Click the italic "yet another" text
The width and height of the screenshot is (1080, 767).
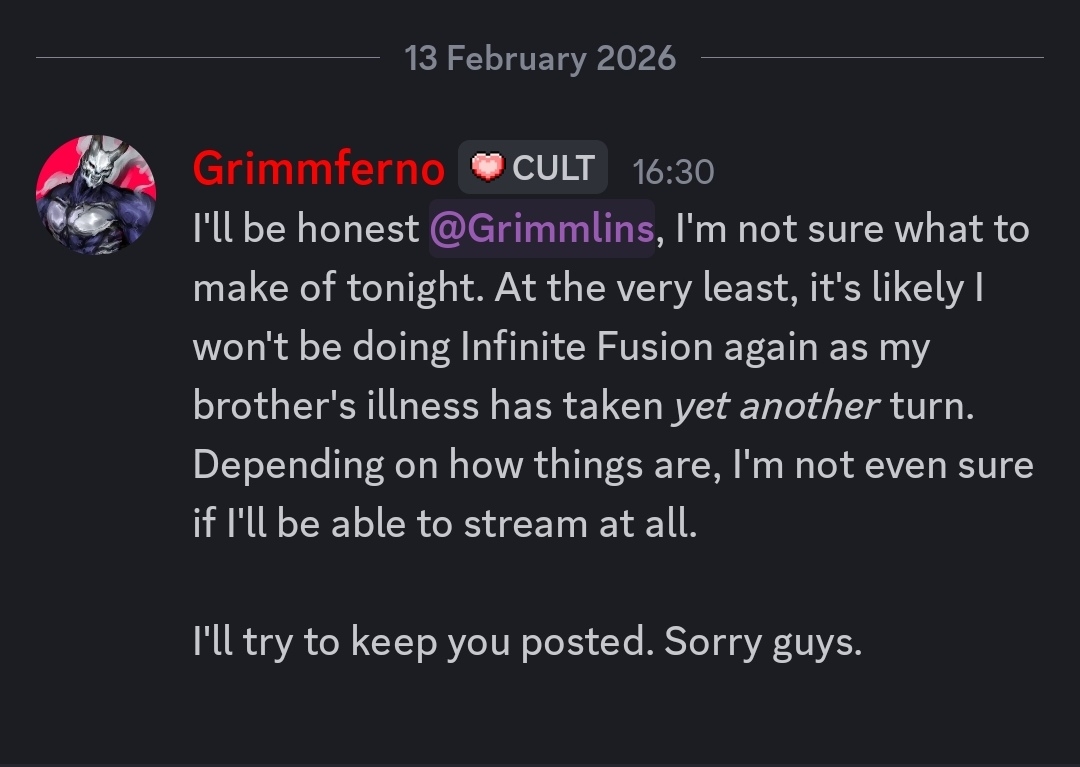click(x=776, y=406)
